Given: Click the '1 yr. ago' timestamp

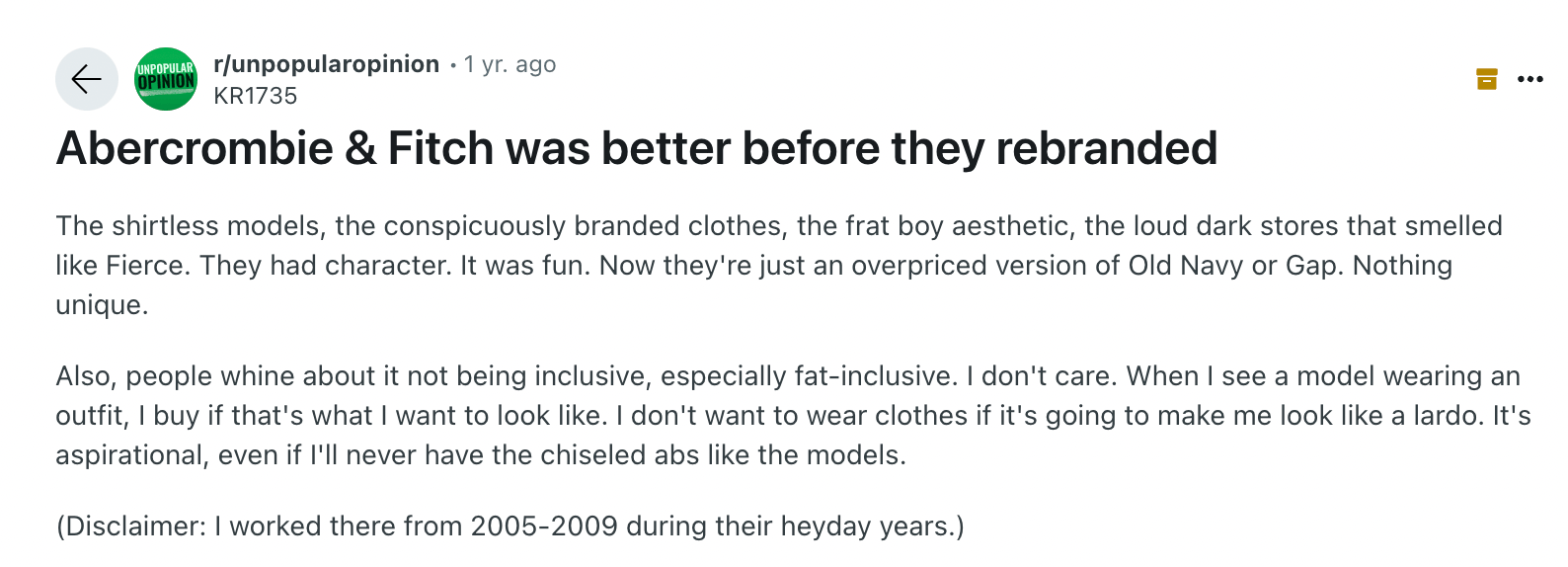Looking at the screenshot, I should (x=510, y=64).
